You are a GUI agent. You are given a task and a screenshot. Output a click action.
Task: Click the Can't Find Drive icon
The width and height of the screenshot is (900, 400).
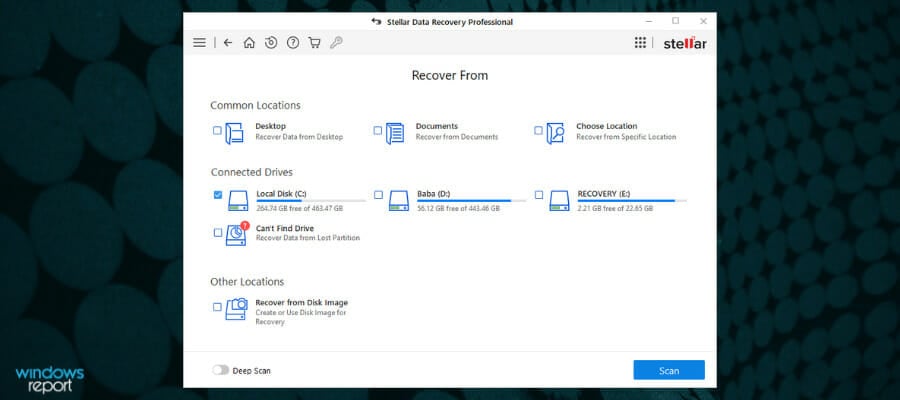(236, 234)
